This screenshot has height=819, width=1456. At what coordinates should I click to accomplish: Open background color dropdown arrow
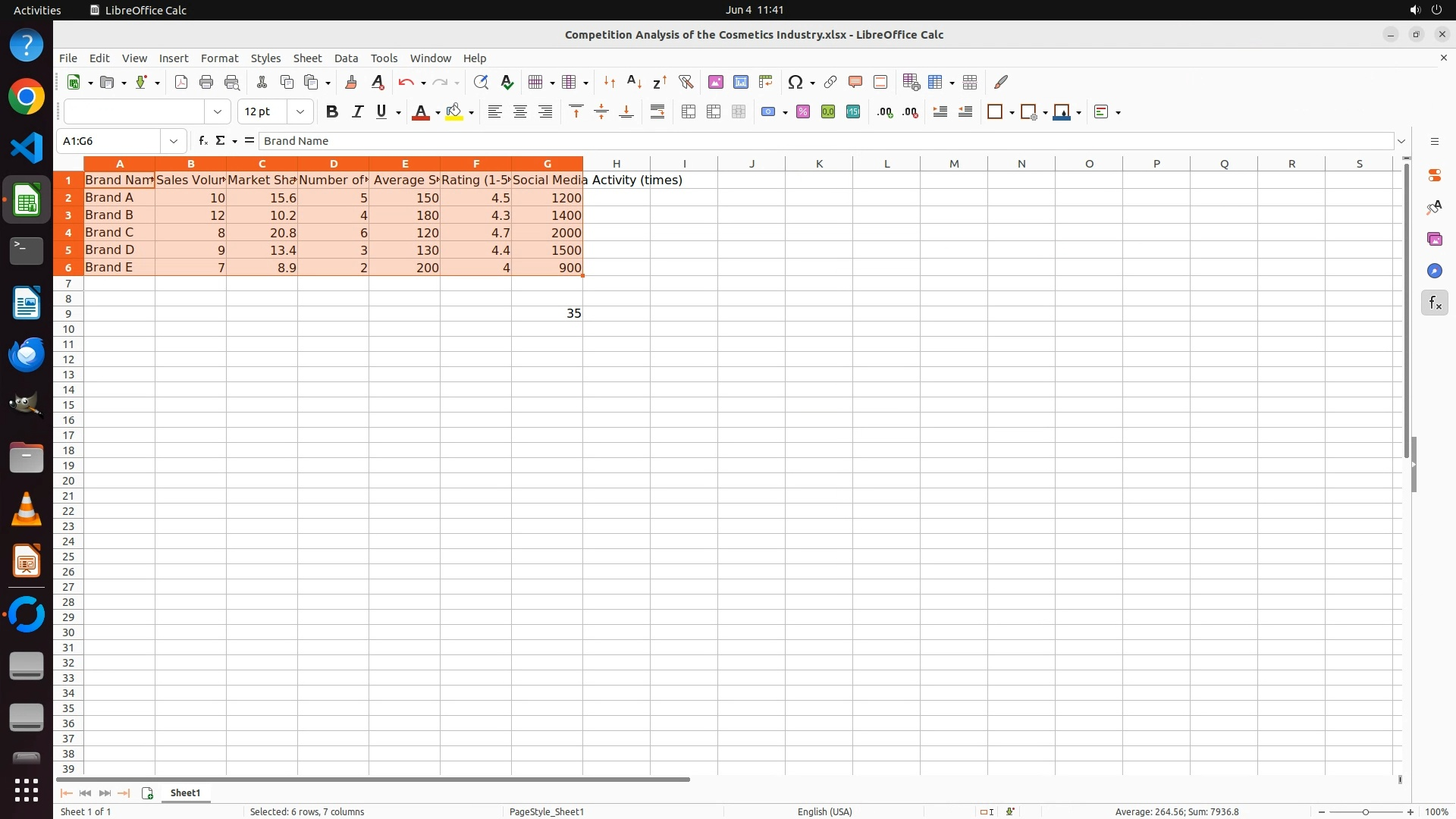coord(472,112)
